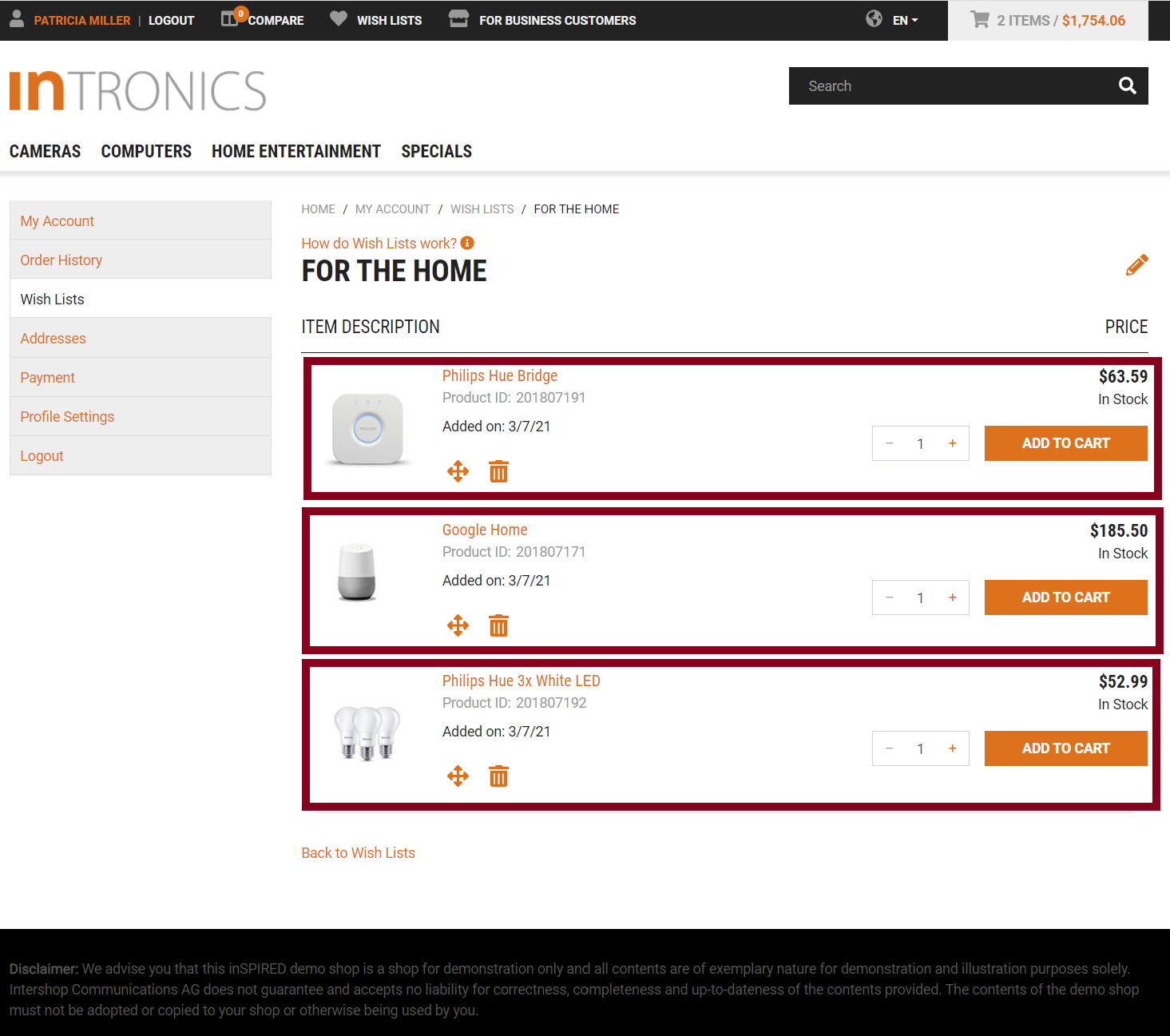Viewport: 1170px width, 1036px height.
Task: Open the Computers category menu
Action: tap(146, 151)
